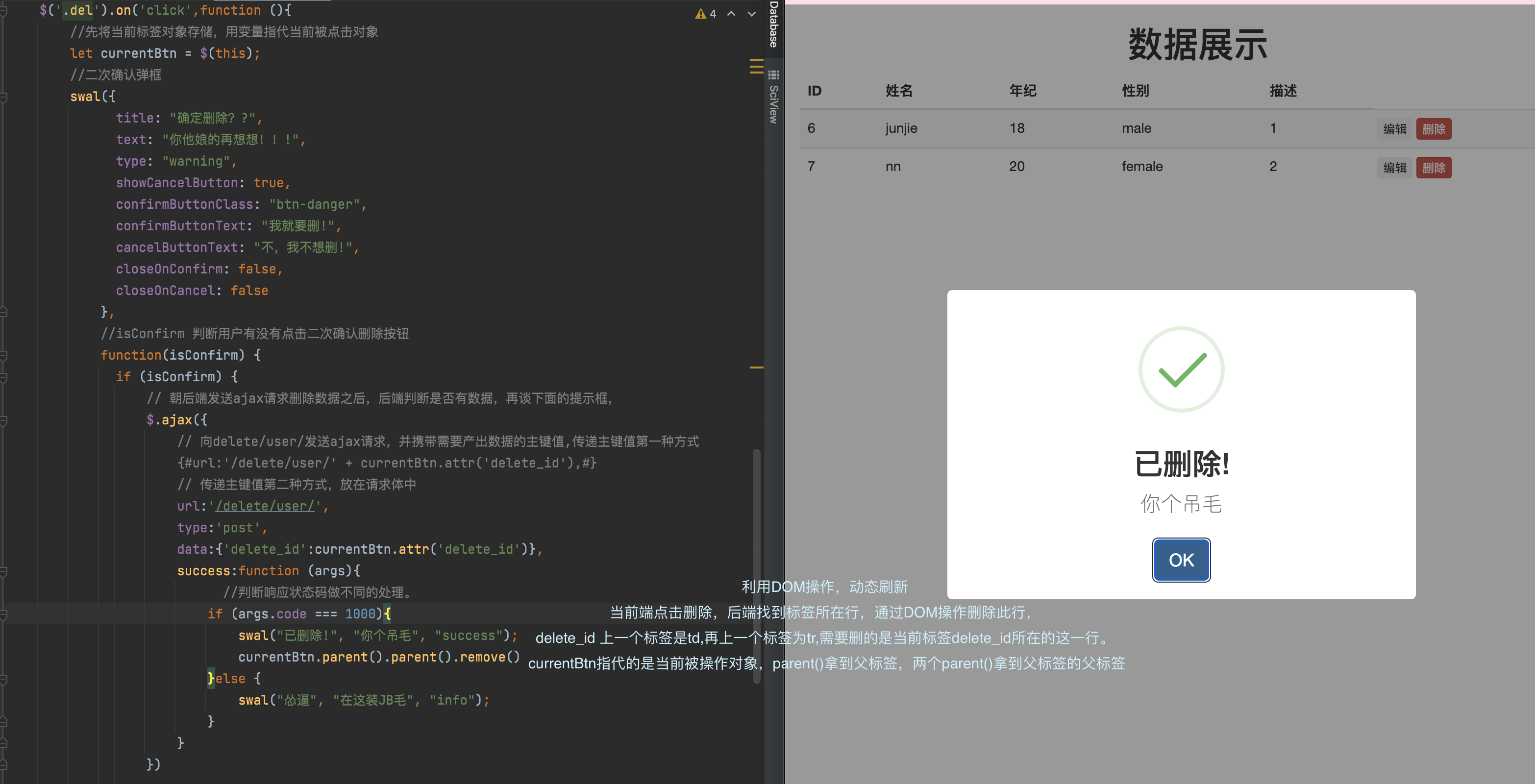
Task: Go to the previous highlighted error arrow
Action: tap(731, 13)
